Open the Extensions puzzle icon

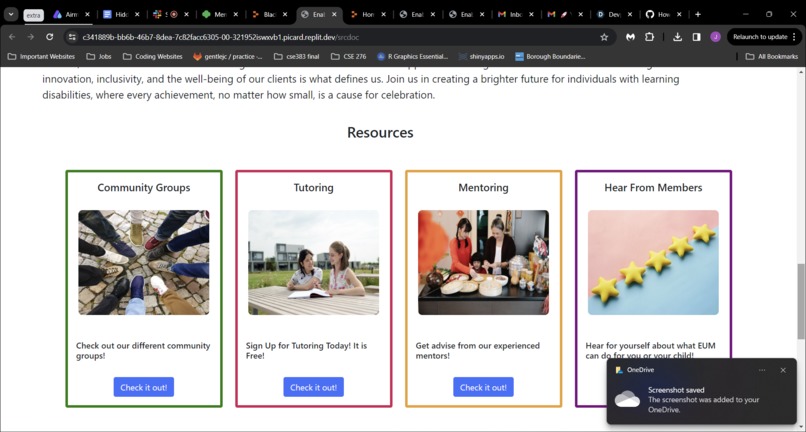click(650, 37)
